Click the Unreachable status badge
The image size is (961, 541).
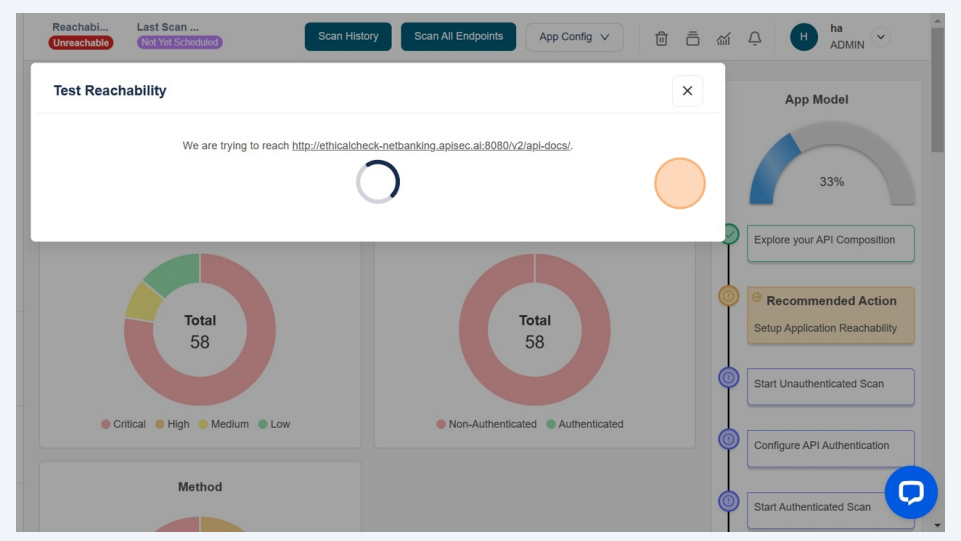point(81,43)
